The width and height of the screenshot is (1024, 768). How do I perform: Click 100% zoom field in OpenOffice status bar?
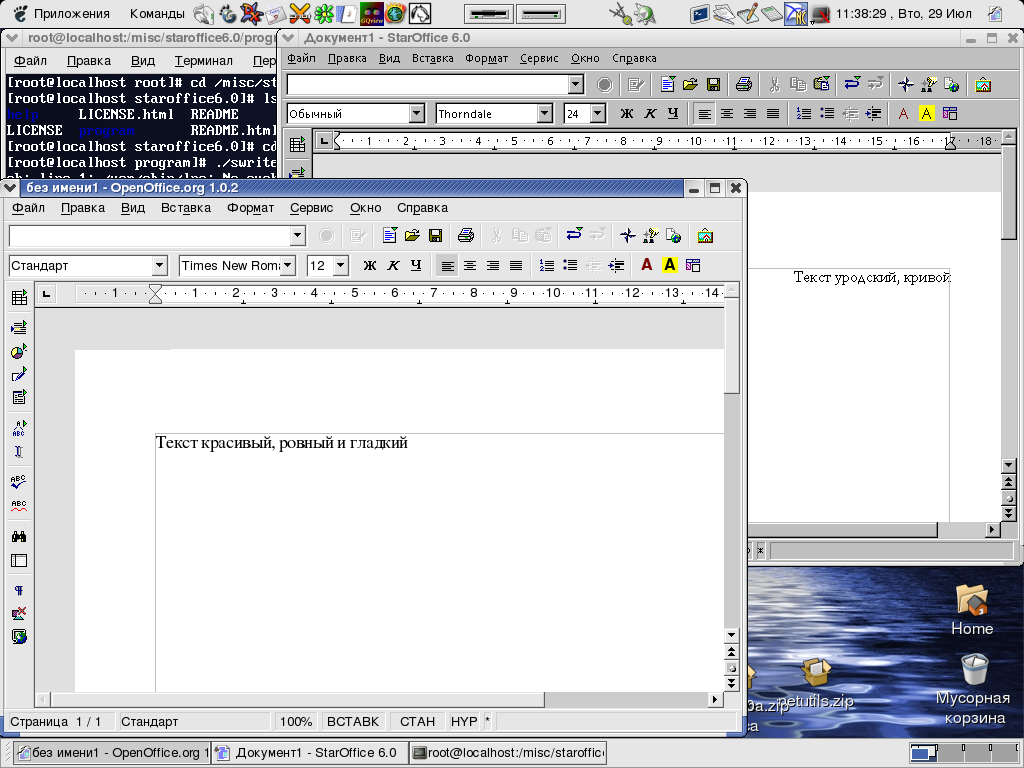tap(296, 722)
